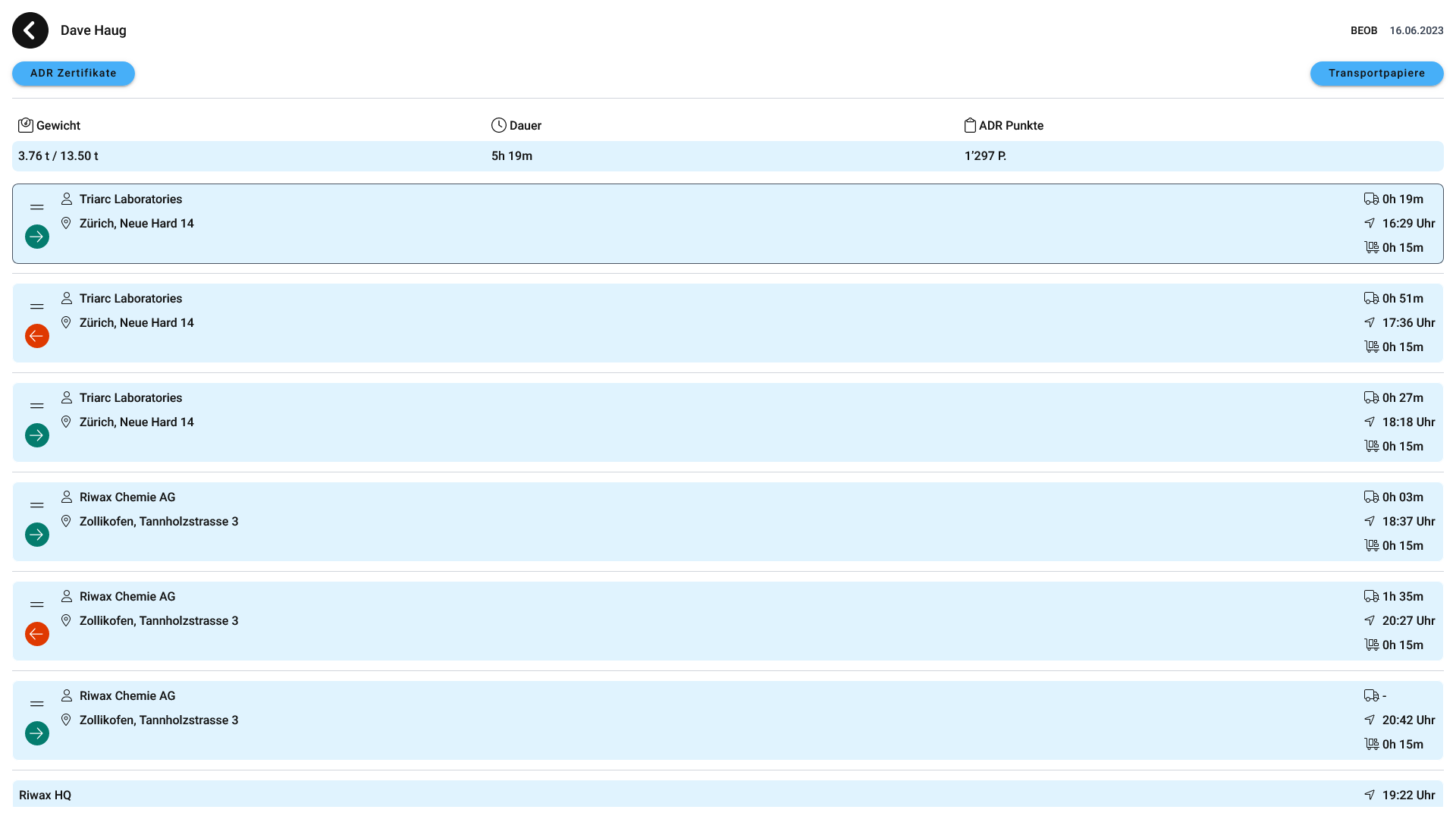
Task: Click the drag handle of the 17:36 Uhr stop
Action: 37,306
